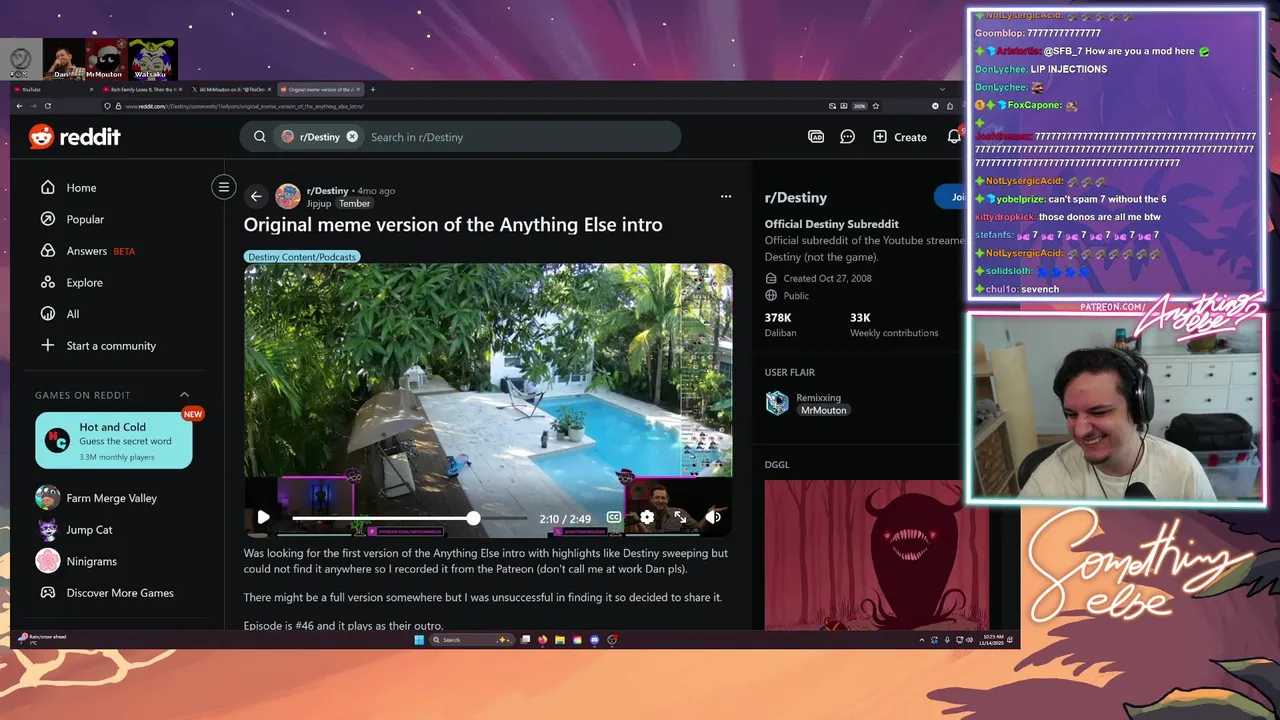Click the post title text

coord(453,225)
